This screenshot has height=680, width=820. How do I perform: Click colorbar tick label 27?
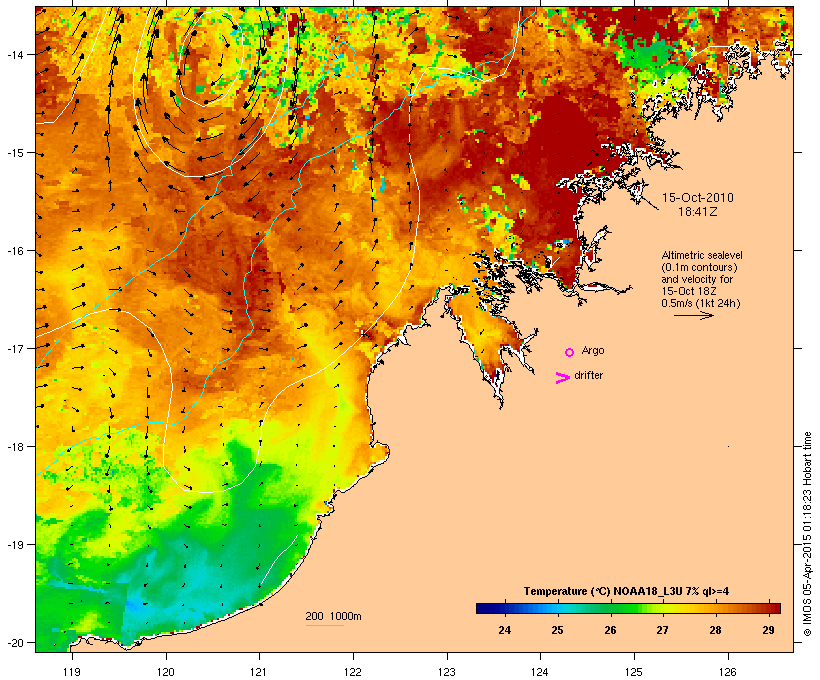(662, 630)
